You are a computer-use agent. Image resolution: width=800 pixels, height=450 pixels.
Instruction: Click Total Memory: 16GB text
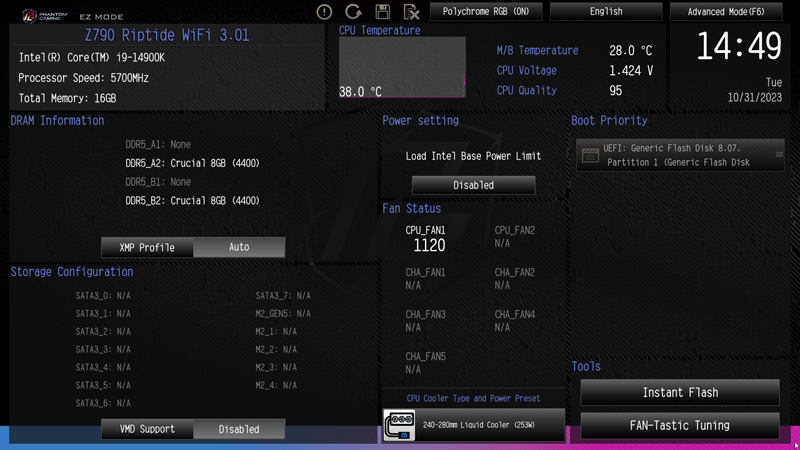tap(67, 98)
